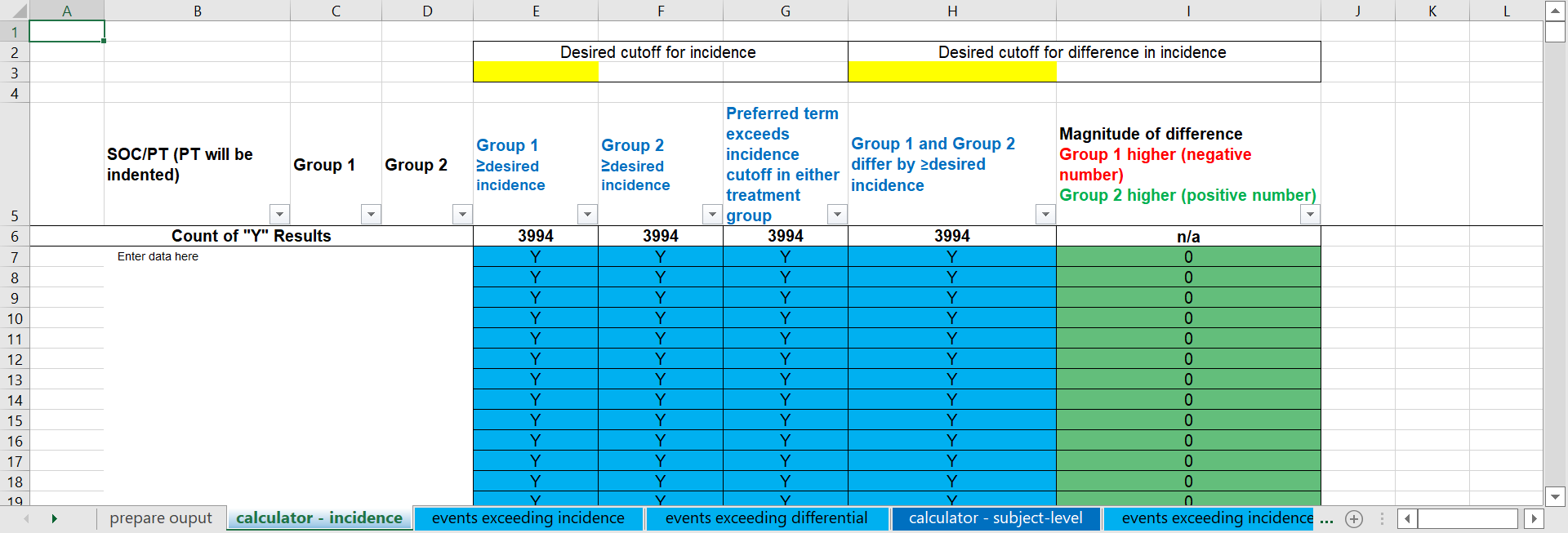Viewport: 1568px width, 533px height.
Task: Open filter for Preferred term exceeds column
Action: 837,215
